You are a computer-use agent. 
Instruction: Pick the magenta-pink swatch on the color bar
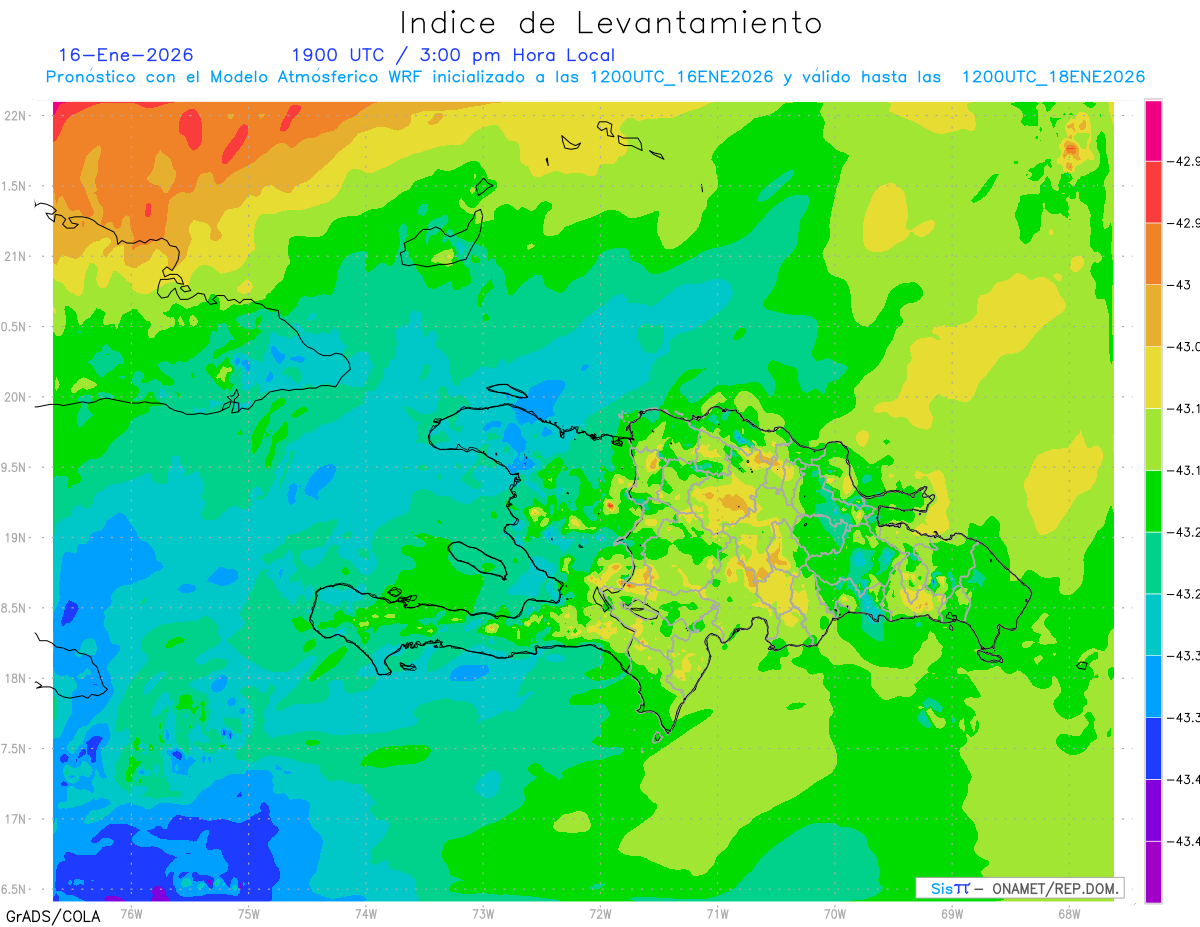click(x=1153, y=130)
